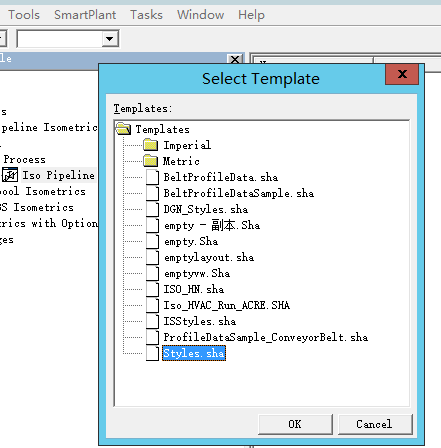Open the Tasks menu
Image resolution: width=441 pixels, height=448 pixels.
click(x=146, y=15)
